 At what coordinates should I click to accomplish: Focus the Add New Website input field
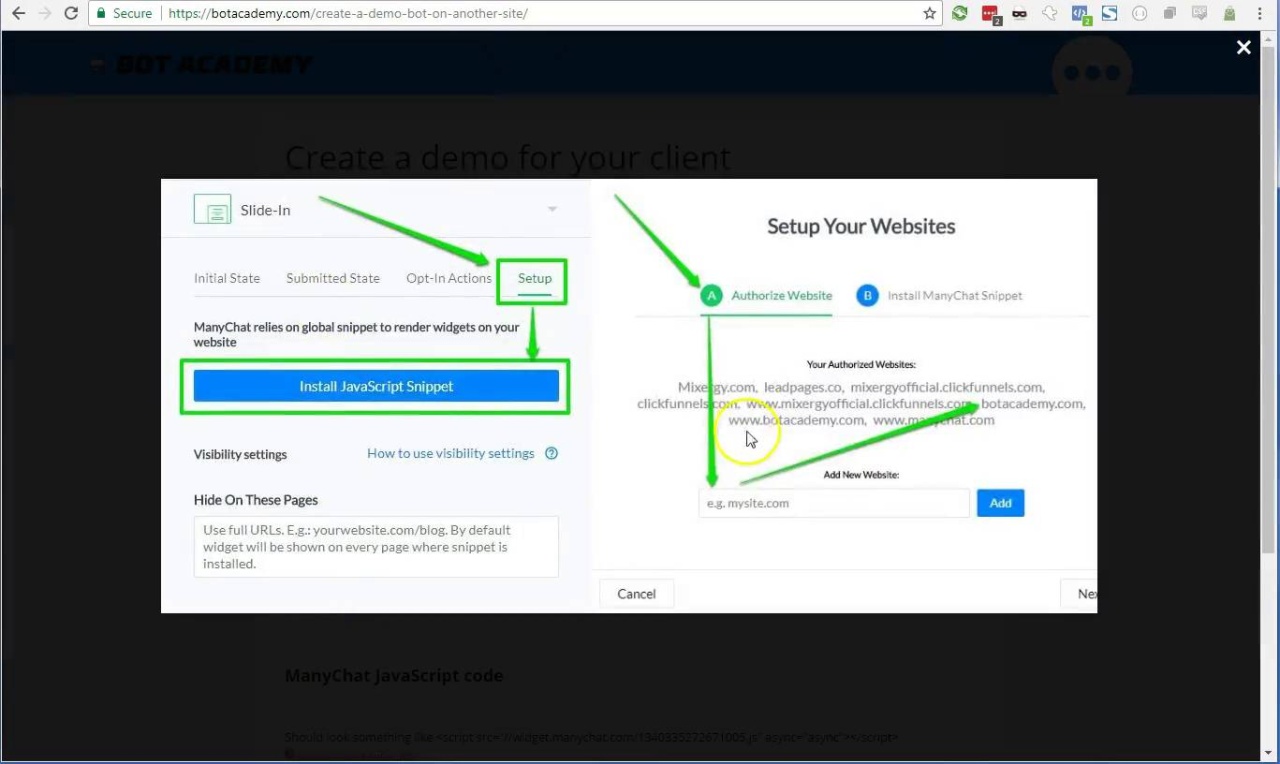pyautogui.click(x=834, y=503)
